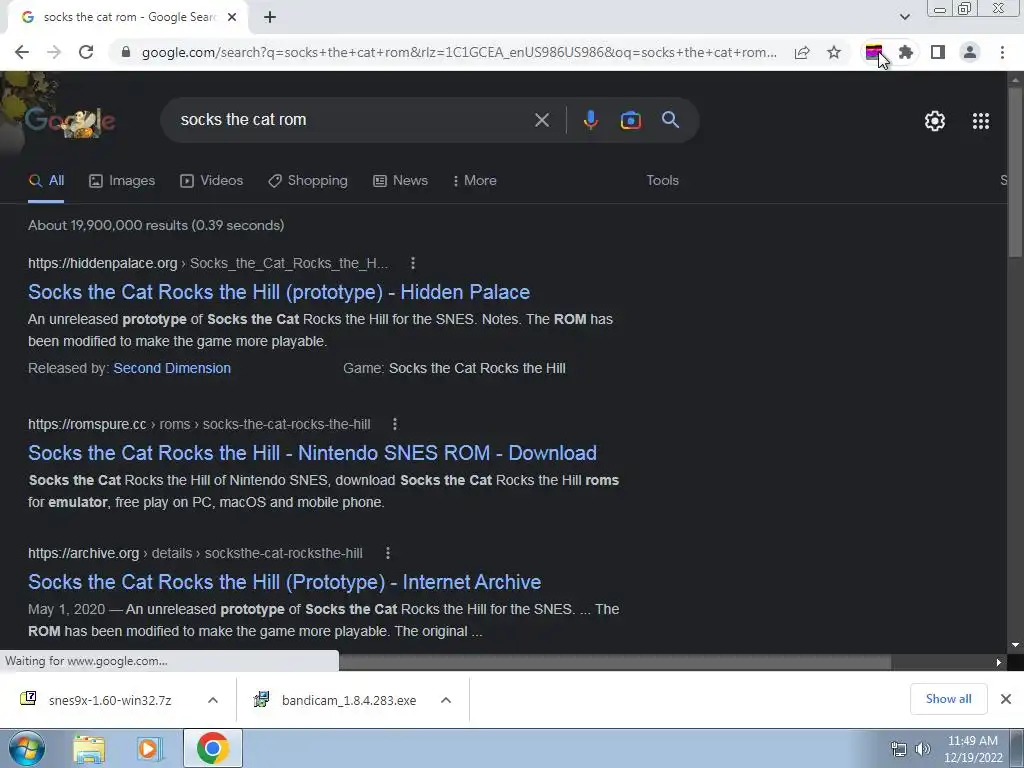Click into the search query field
Image resolution: width=1024 pixels, height=768 pixels.
pos(353,120)
